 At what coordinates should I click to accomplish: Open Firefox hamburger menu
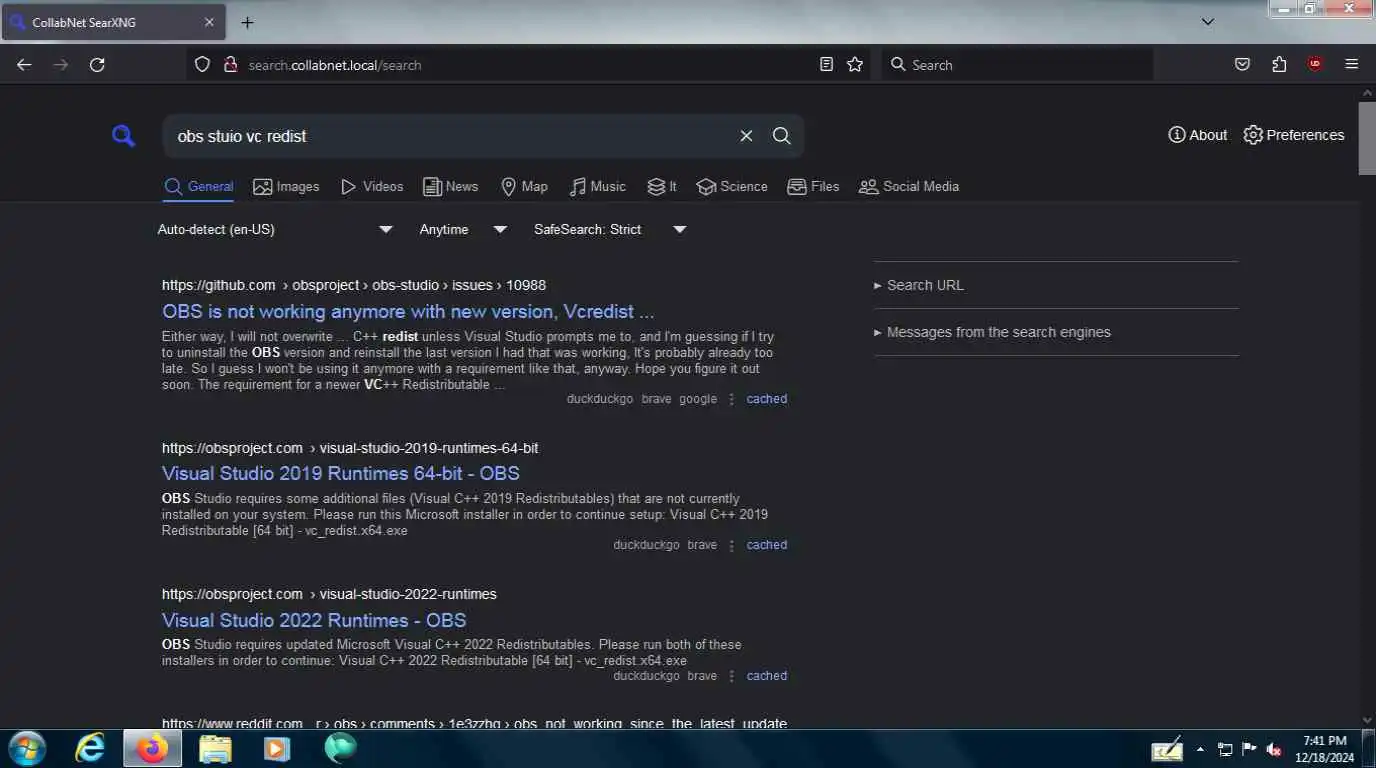(x=1352, y=65)
